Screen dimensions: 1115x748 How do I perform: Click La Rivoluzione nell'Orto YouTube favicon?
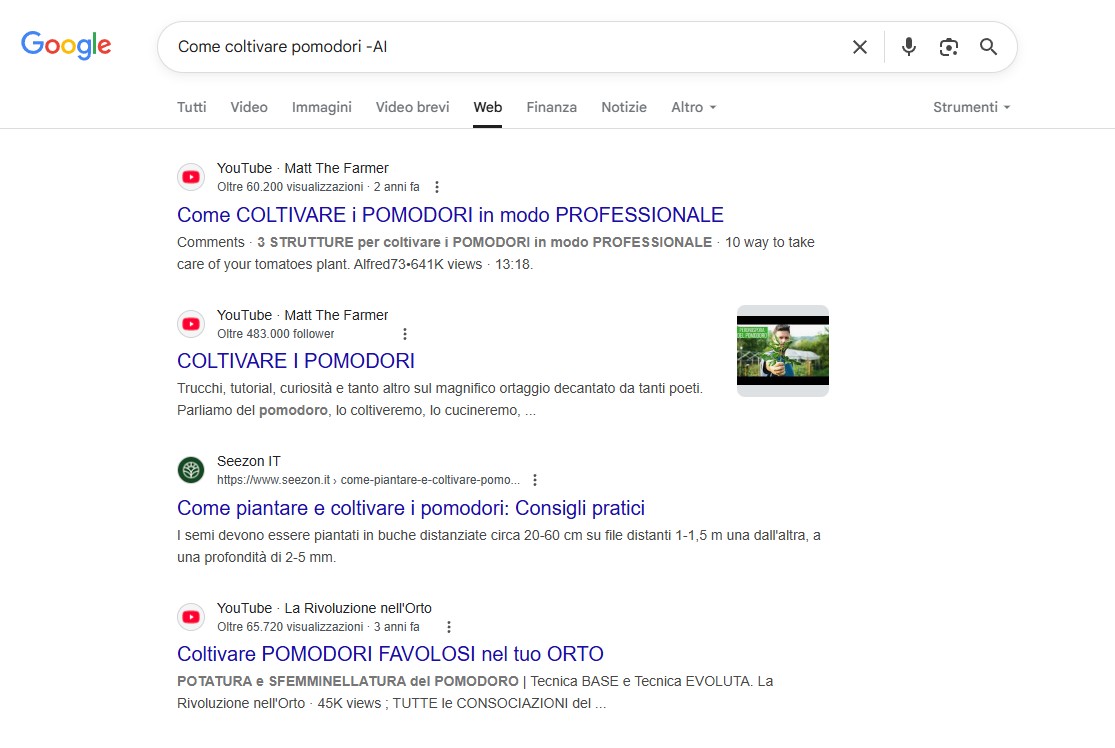(191, 617)
